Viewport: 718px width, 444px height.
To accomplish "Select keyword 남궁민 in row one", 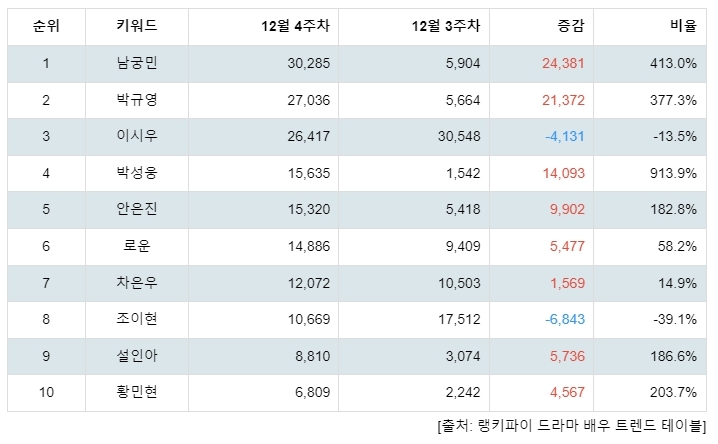I will (136, 63).
